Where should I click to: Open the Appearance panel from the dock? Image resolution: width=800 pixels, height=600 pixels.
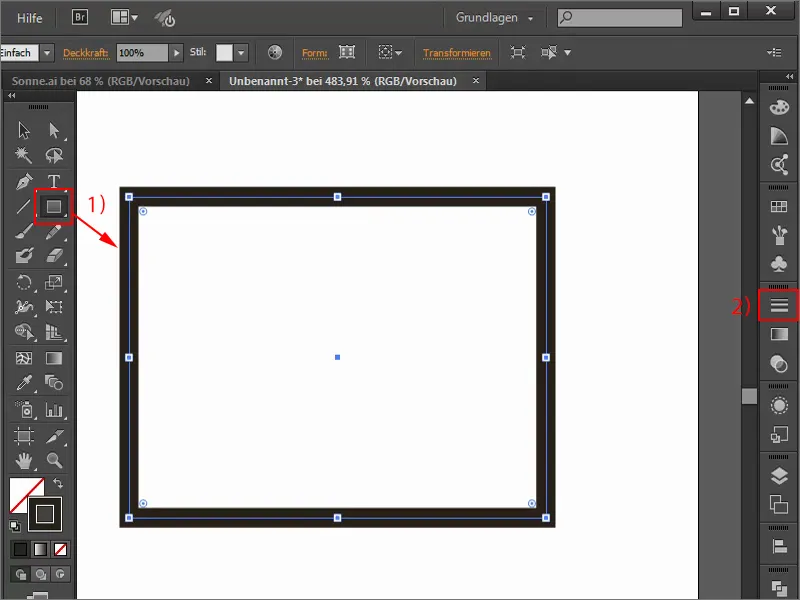pos(780,307)
